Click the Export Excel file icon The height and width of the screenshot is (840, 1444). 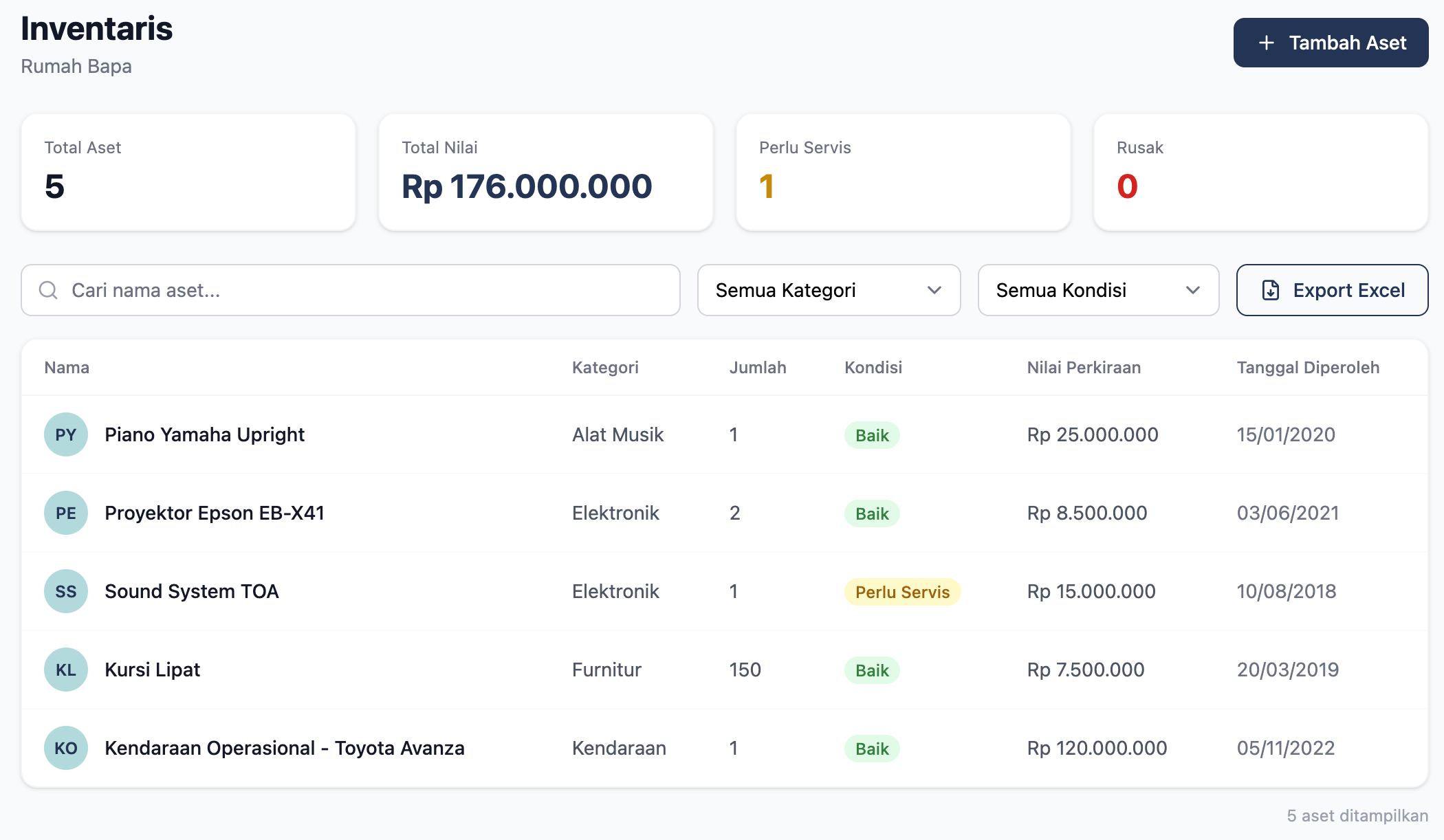pos(1271,290)
